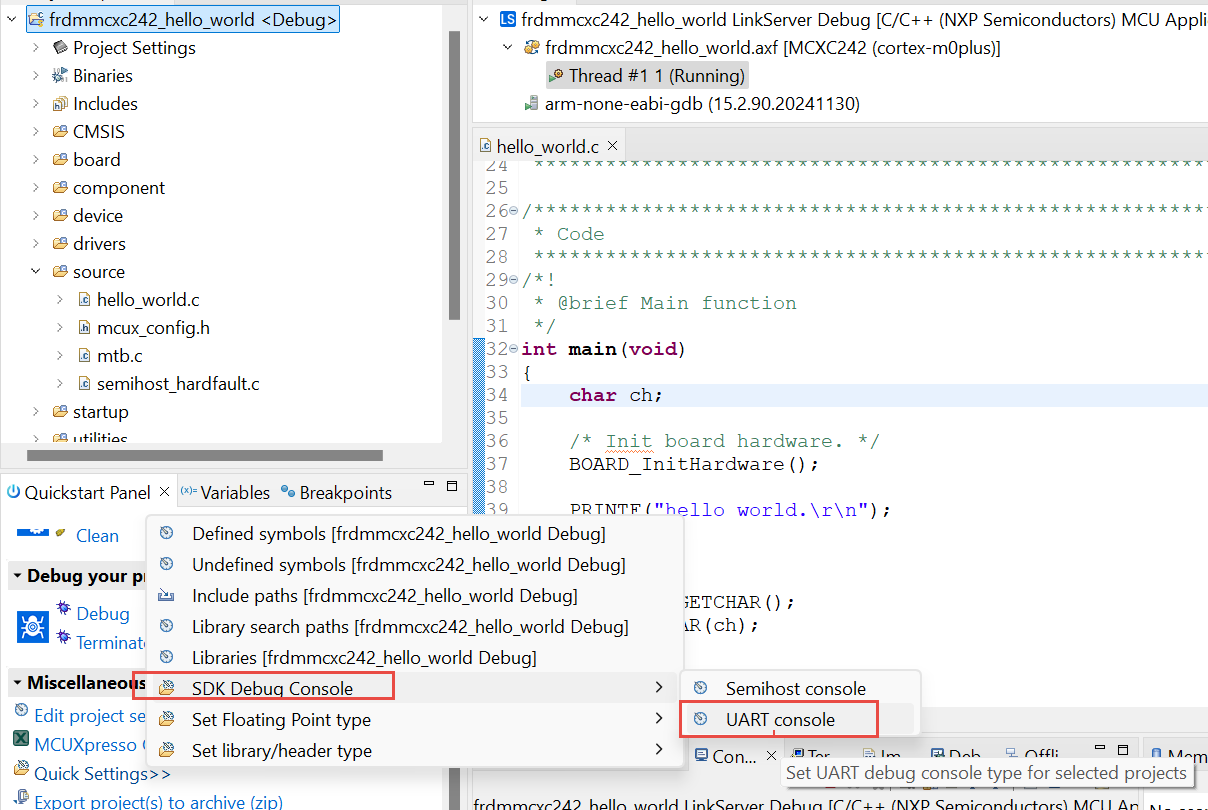1208x810 pixels.
Task: Click the CMSIS folder icon
Action: [60, 131]
